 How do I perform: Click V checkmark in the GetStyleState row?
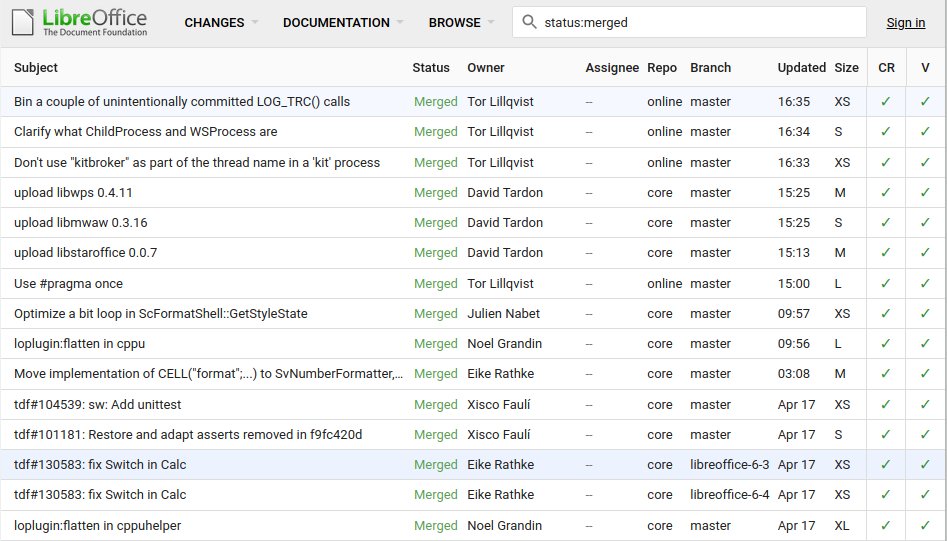925,314
